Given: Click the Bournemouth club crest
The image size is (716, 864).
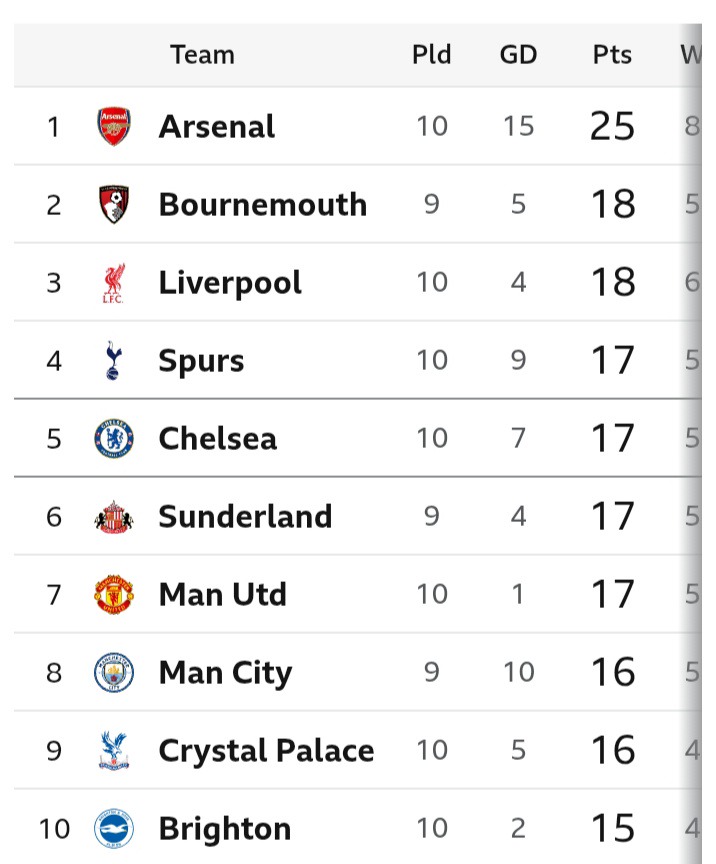Looking at the screenshot, I should tap(114, 205).
